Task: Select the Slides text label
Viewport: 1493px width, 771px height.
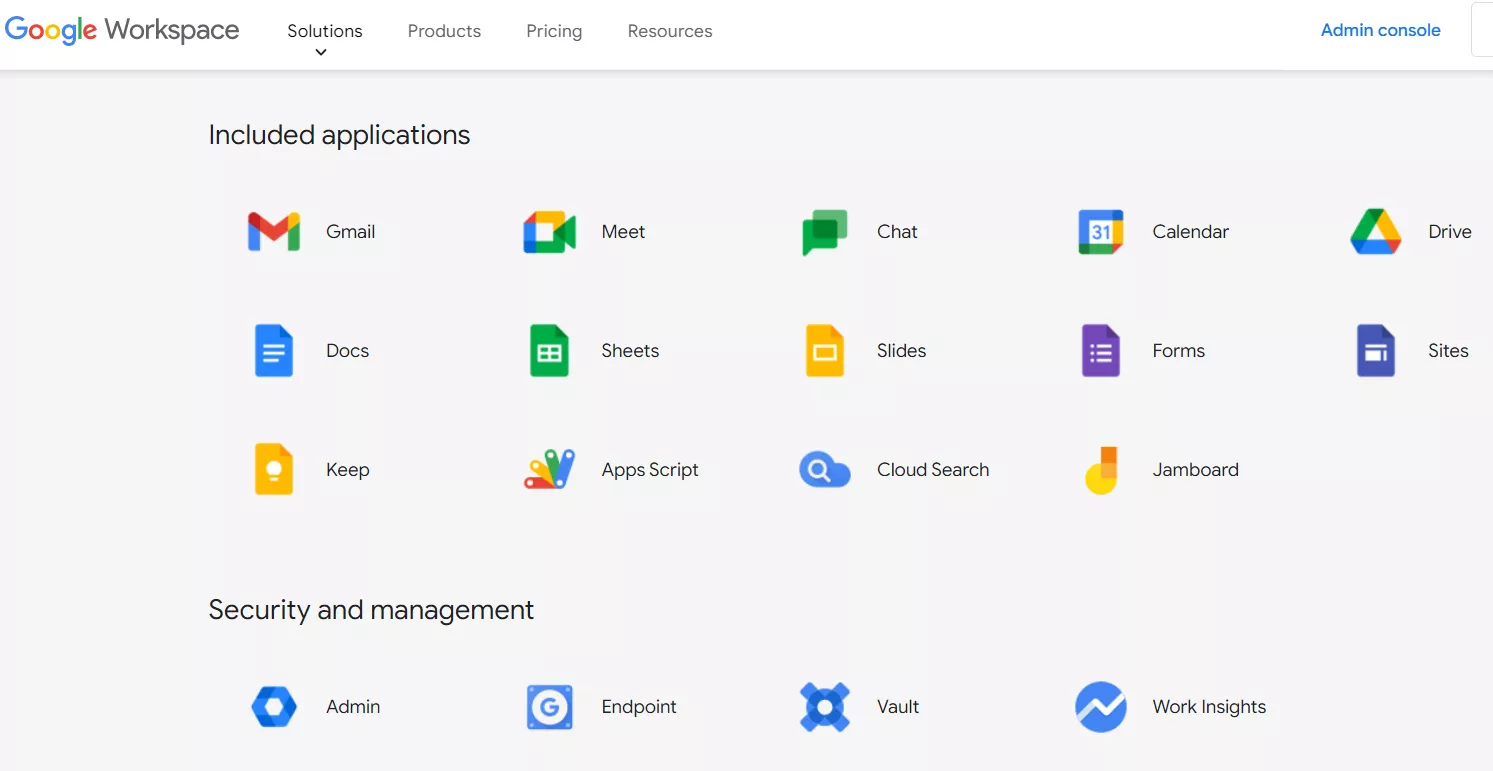Action: [902, 351]
